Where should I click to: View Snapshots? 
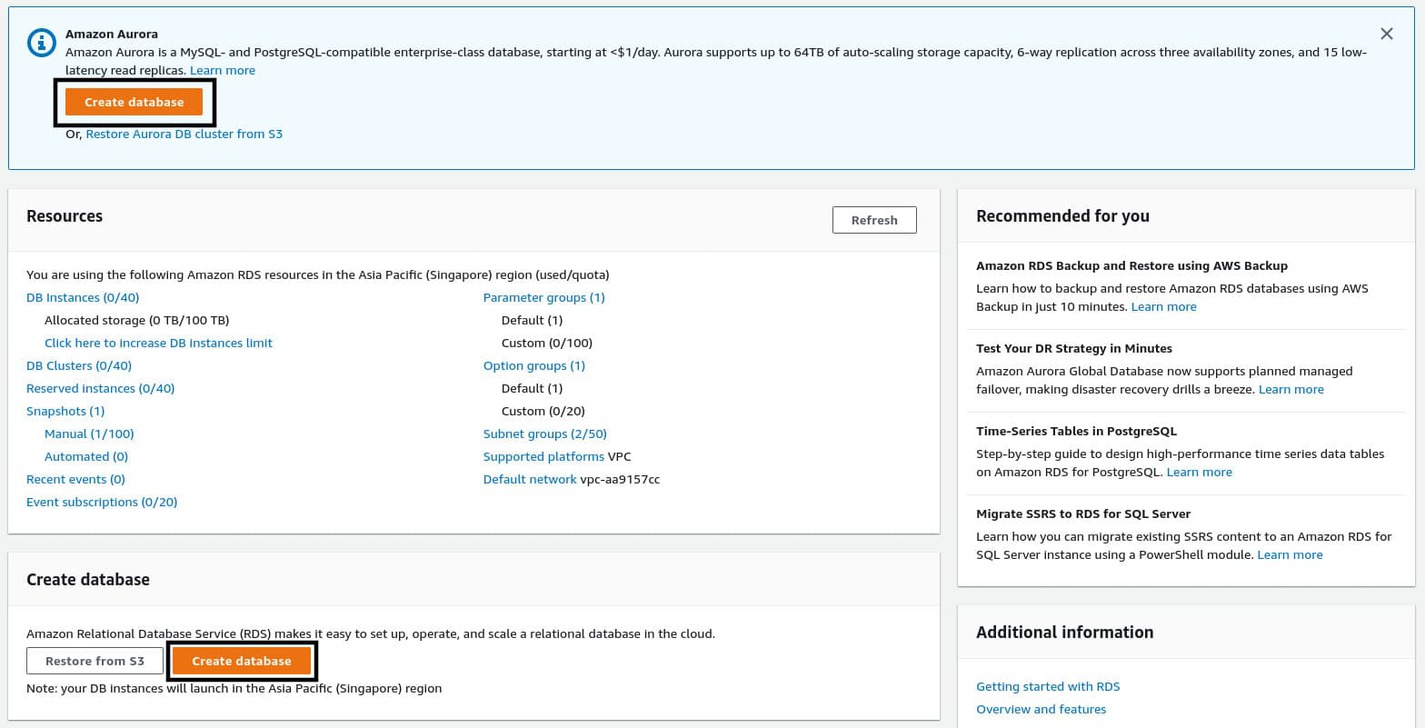pyautogui.click(x=65, y=410)
